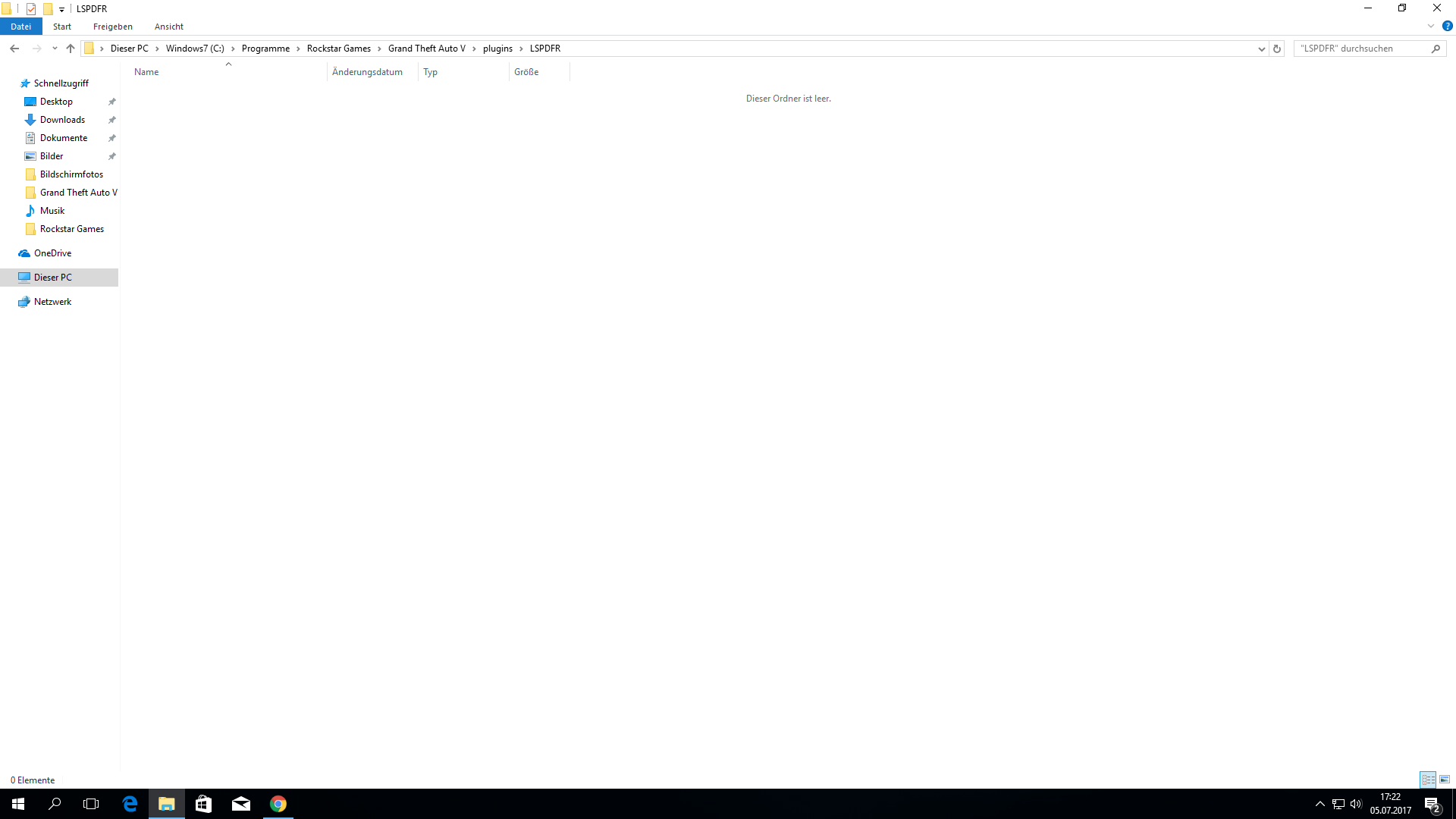
Task: Click the LSPDFR search input field
Action: [1361, 49]
